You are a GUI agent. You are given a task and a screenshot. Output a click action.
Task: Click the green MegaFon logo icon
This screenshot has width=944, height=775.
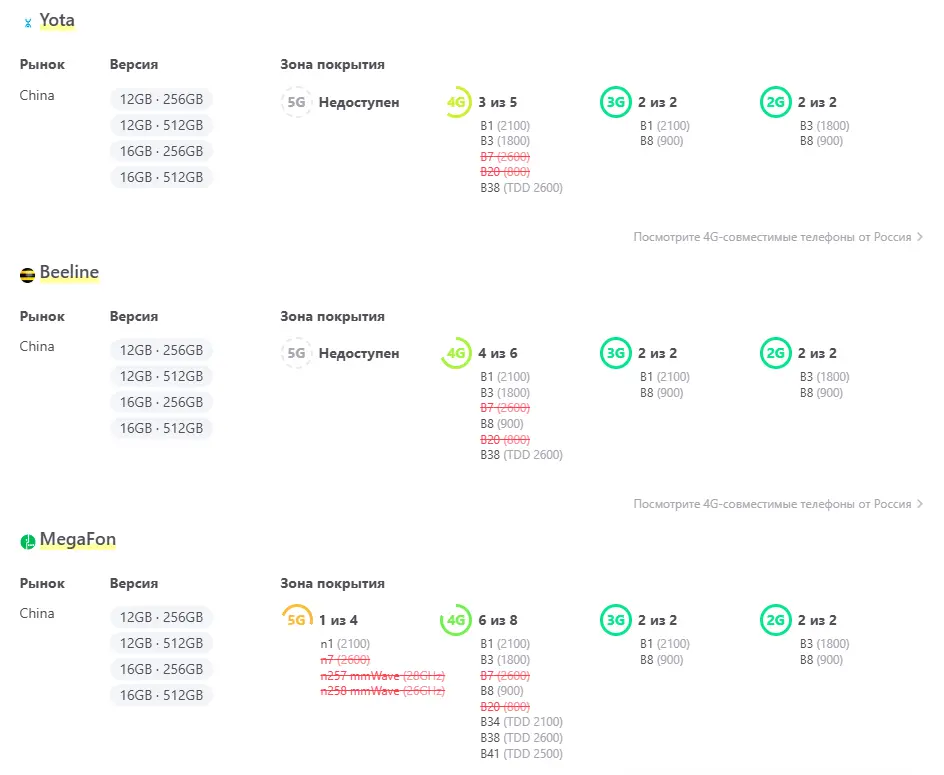pyautogui.click(x=27, y=542)
